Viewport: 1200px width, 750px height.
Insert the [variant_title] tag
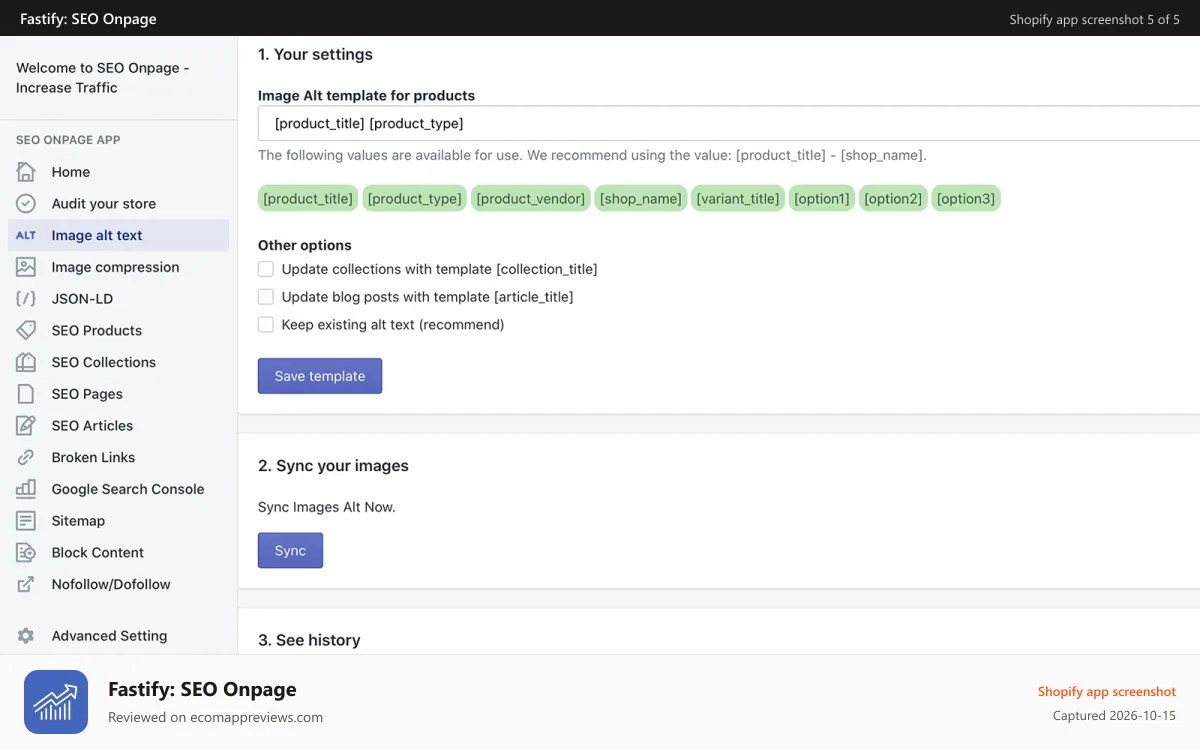click(x=738, y=199)
